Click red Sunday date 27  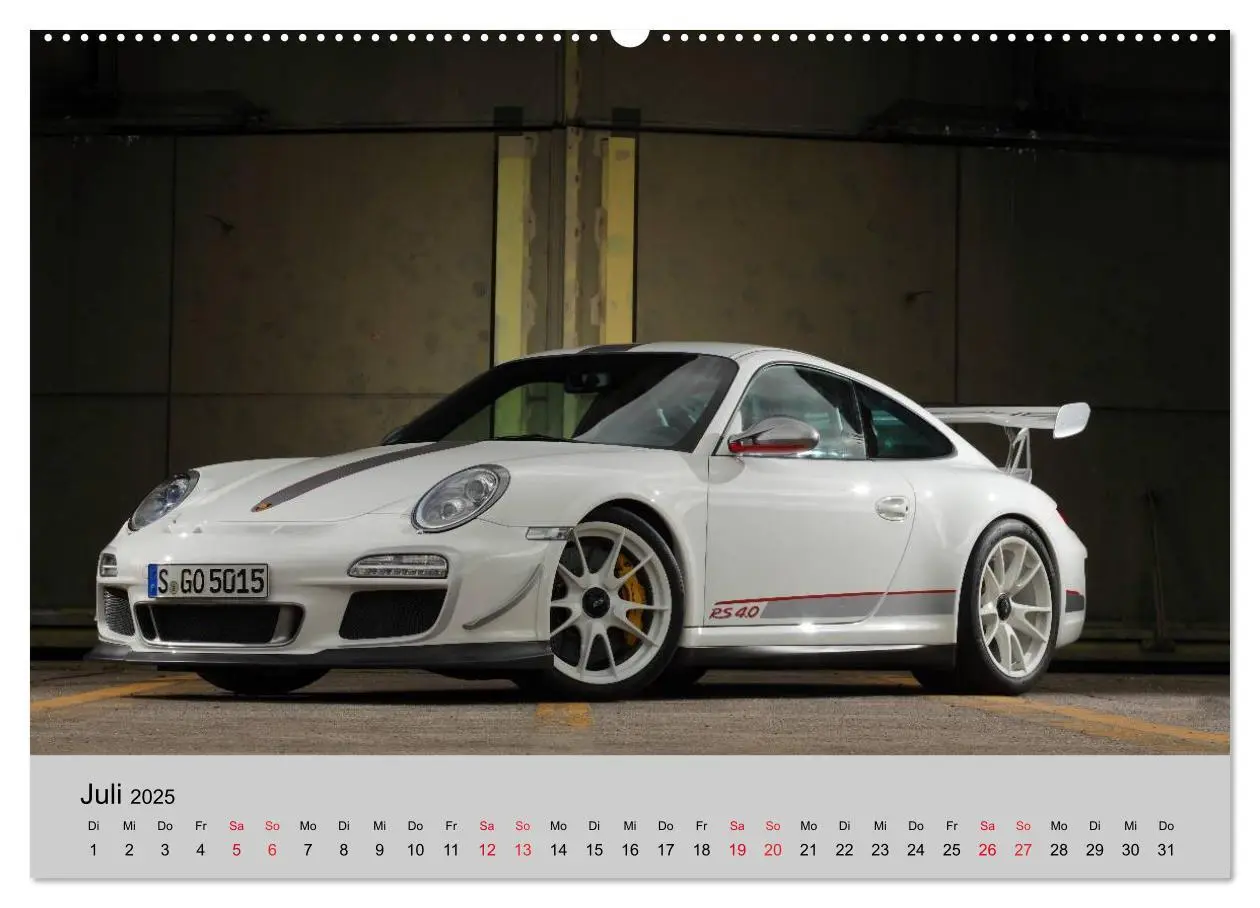pos(1023,850)
